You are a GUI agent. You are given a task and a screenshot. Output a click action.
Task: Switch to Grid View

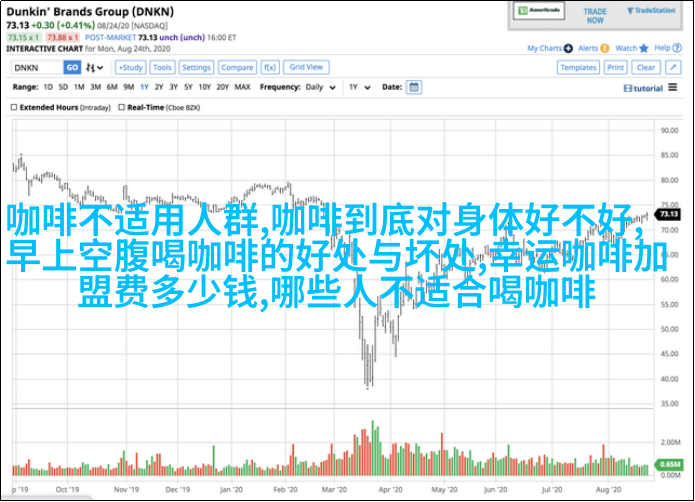pos(306,67)
